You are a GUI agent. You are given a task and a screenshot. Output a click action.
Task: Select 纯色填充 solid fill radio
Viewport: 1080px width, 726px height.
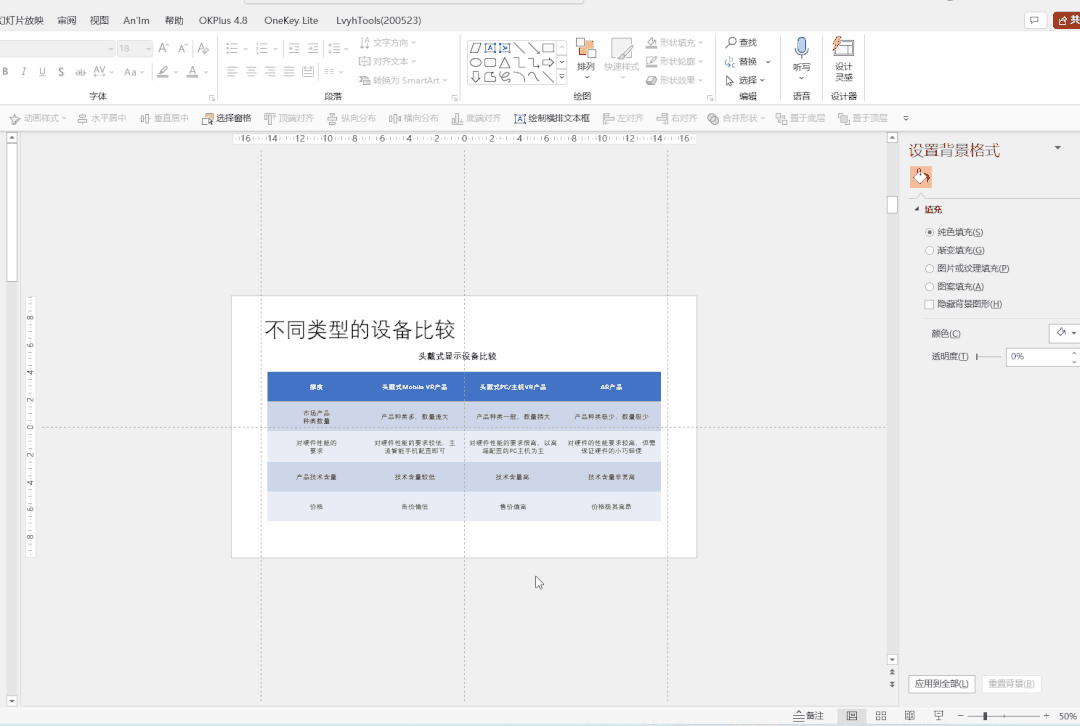point(929,232)
